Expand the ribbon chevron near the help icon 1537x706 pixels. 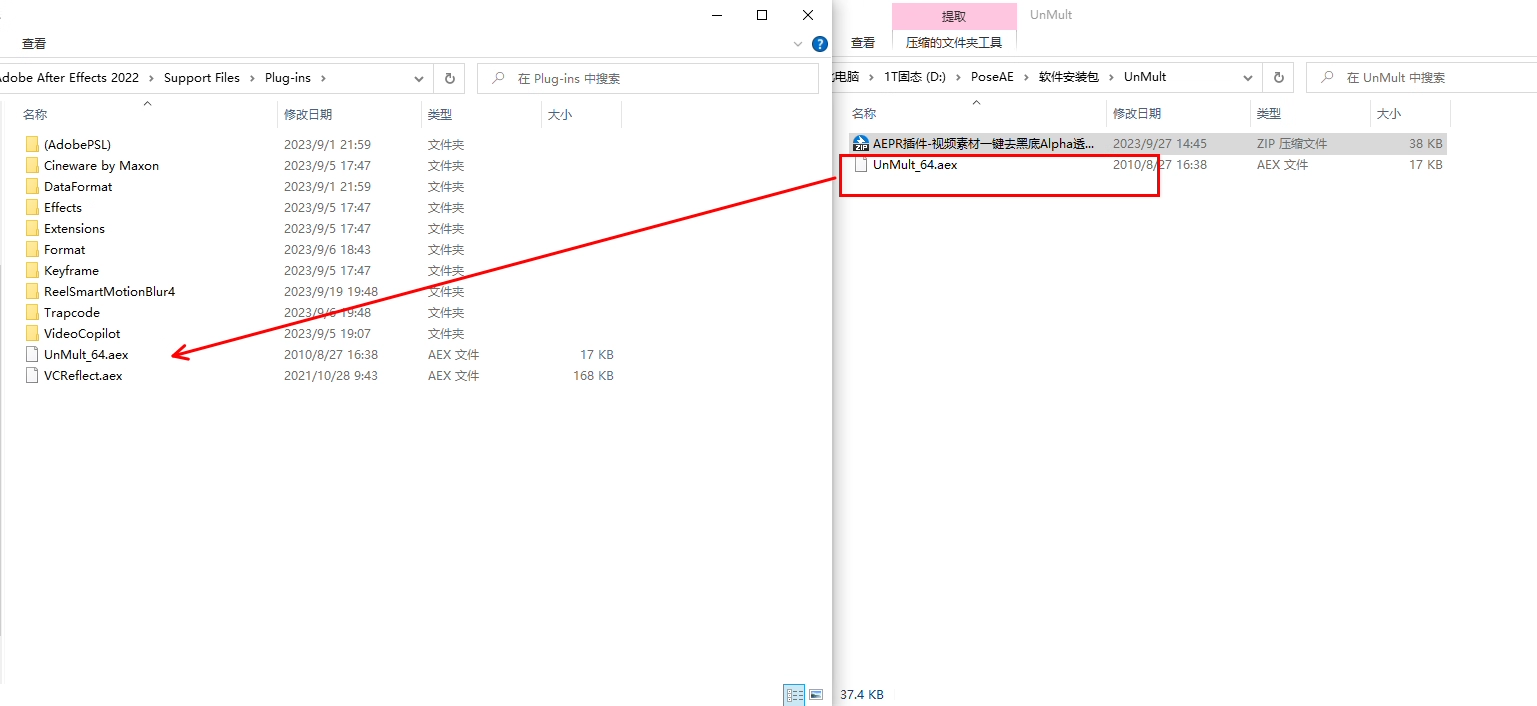point(797,43)
